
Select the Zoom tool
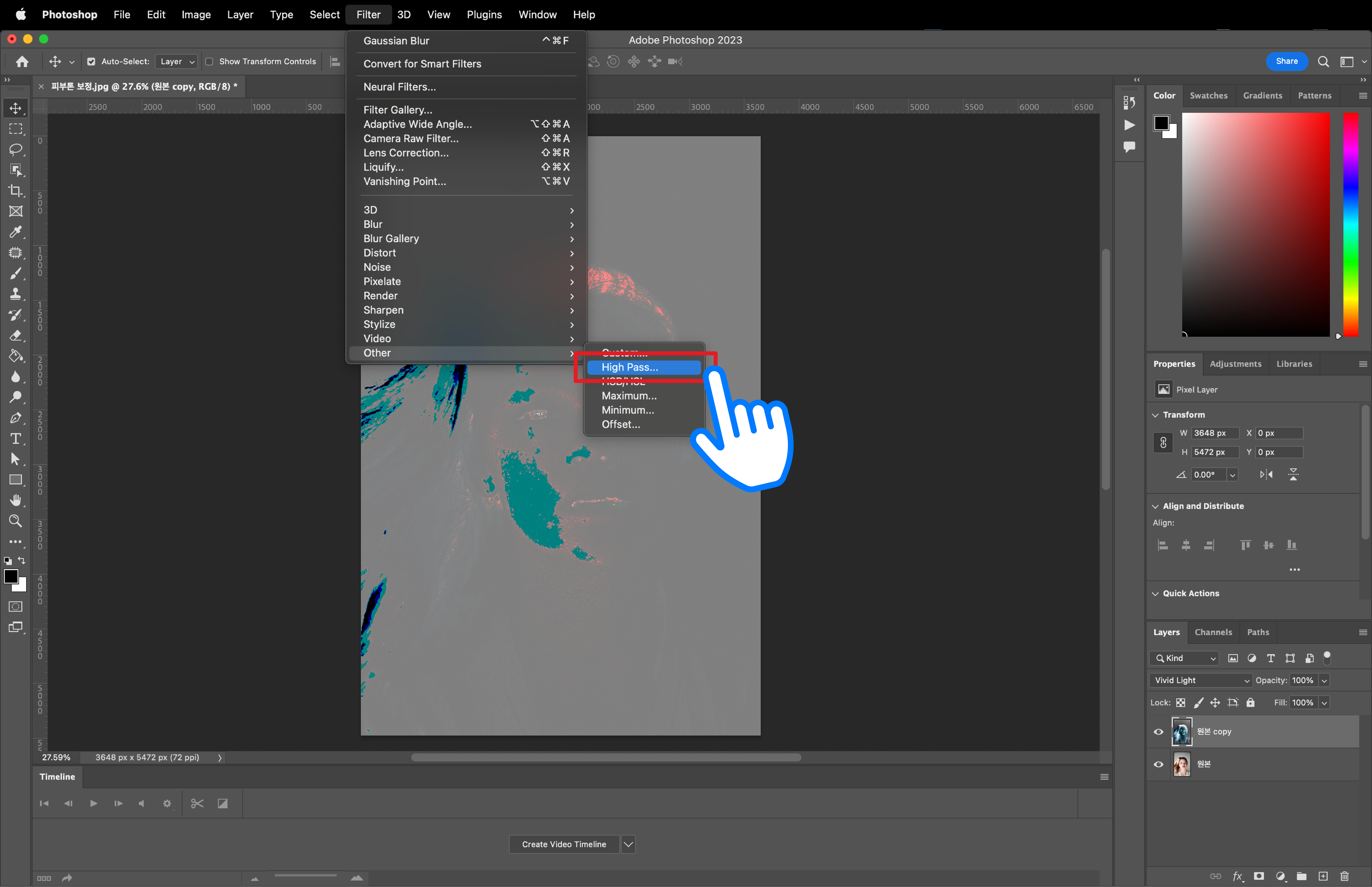click(16, 521)
